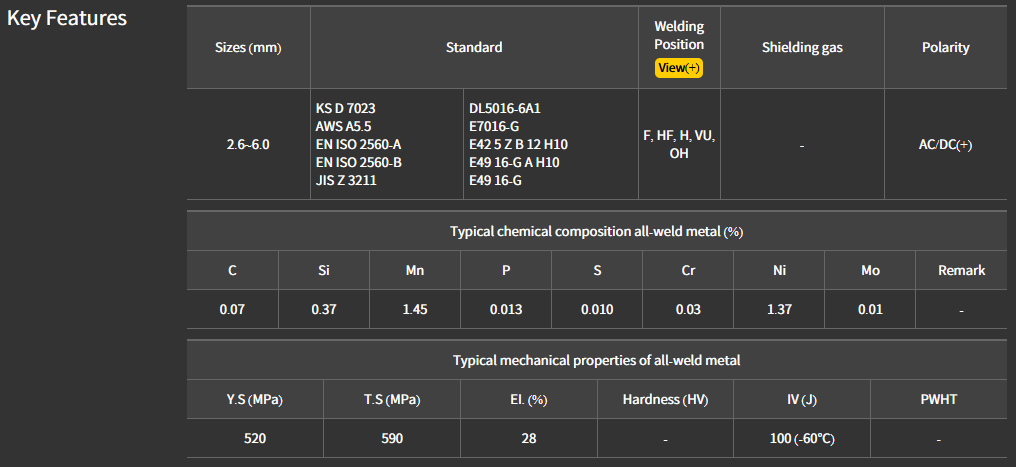Click the Key Features heading
The height and width of the screenshot is (467, 1016).
[x=67, y=19]
